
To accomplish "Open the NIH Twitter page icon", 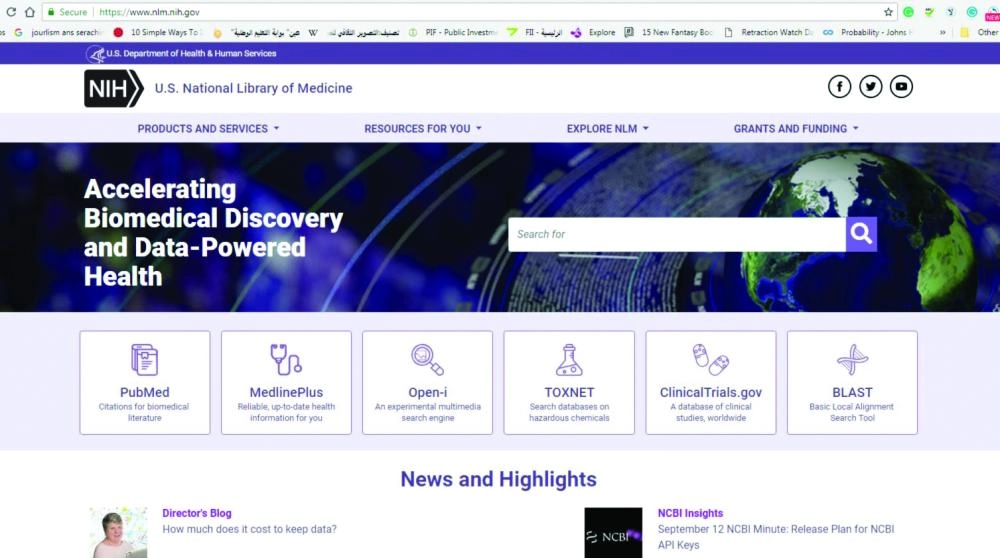I will coord(871,87).
